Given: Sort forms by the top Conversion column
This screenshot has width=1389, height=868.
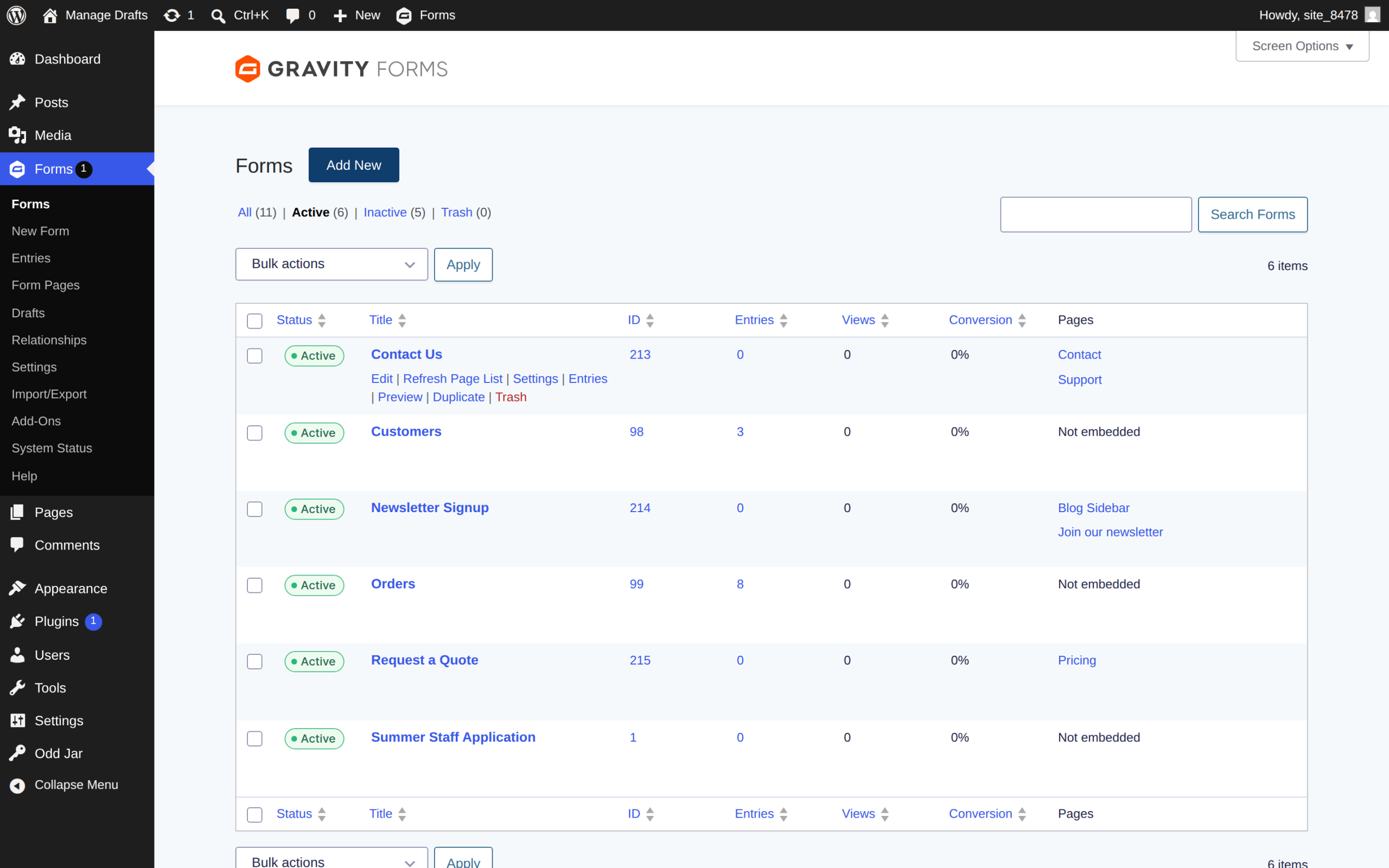Looking at the screenshot, I should point(987,320).
